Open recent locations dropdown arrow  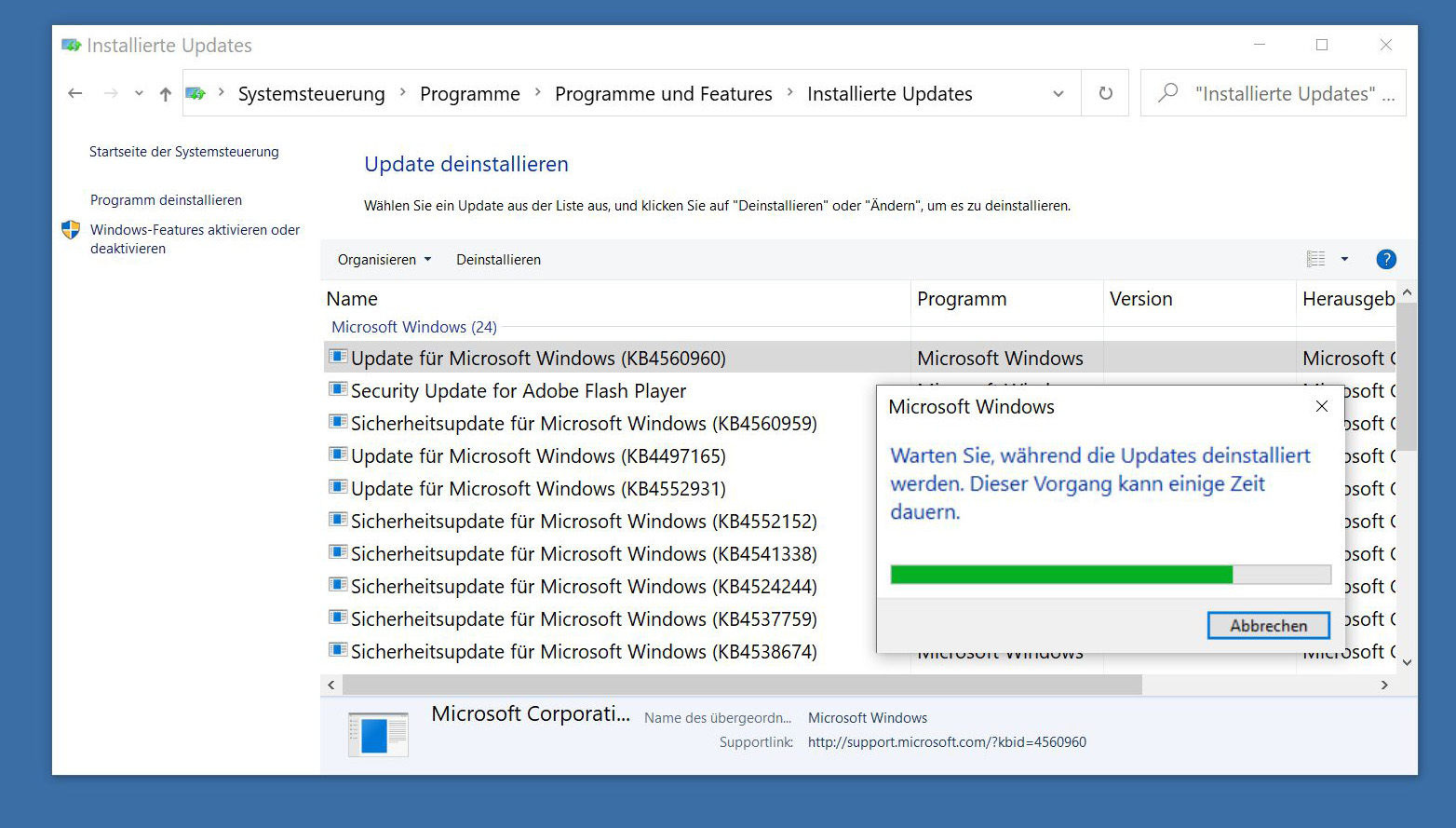139,93
